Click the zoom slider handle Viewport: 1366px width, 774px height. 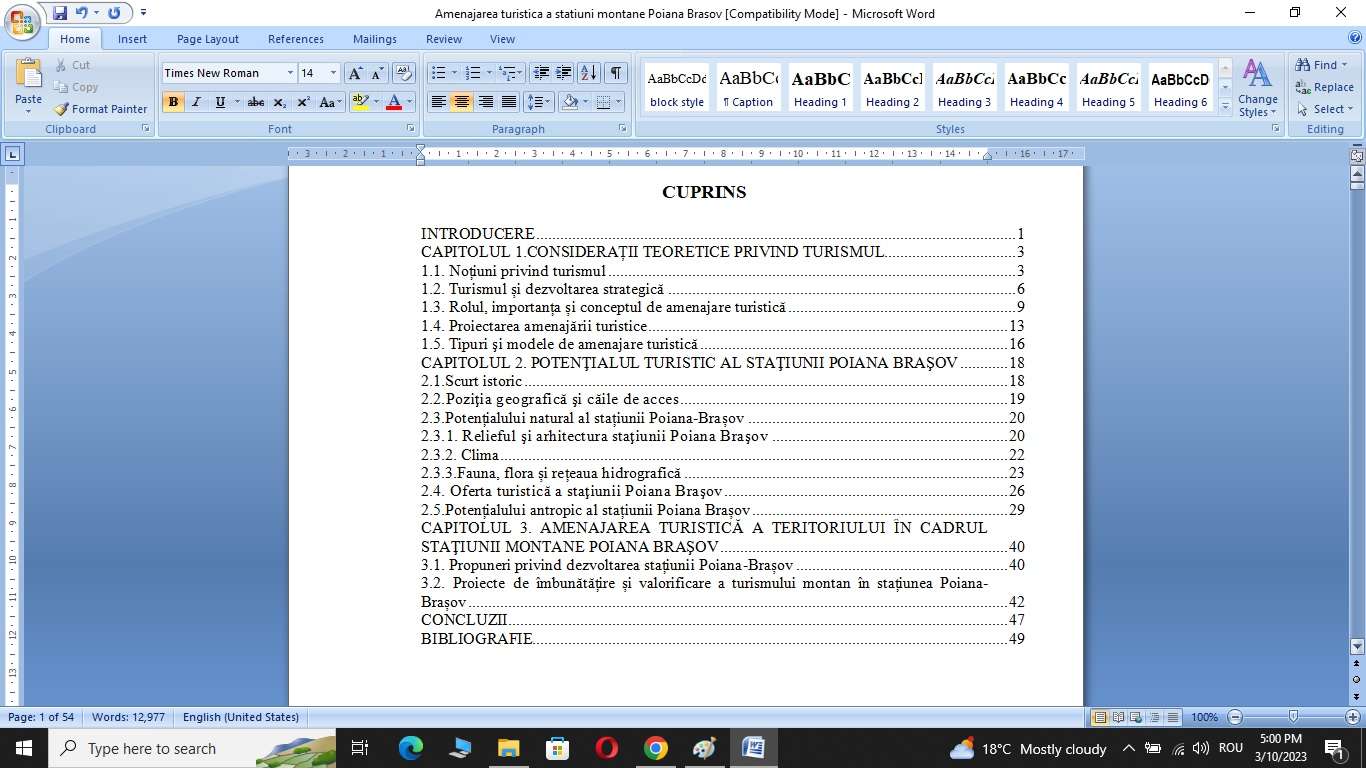[x=1294, y=717]
